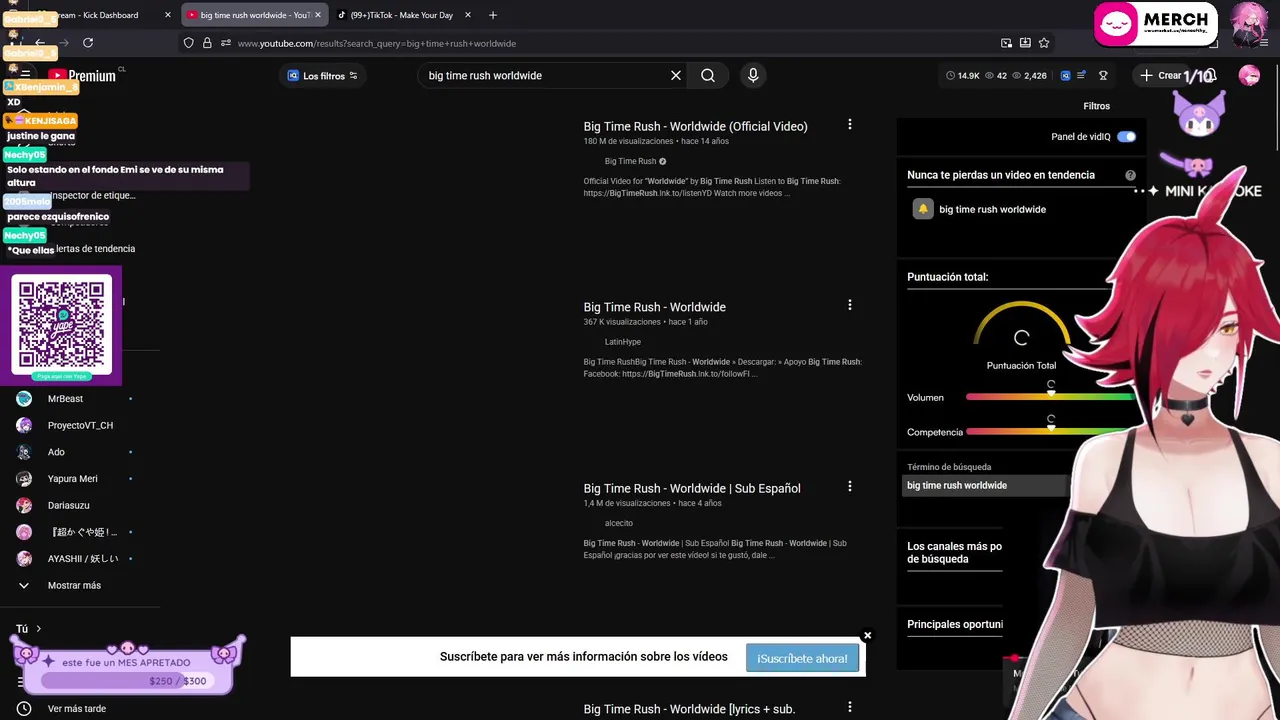Toggle the Panel de vidIQ switch
The image size is (1280, 720).
click(x=1126, y=137)
